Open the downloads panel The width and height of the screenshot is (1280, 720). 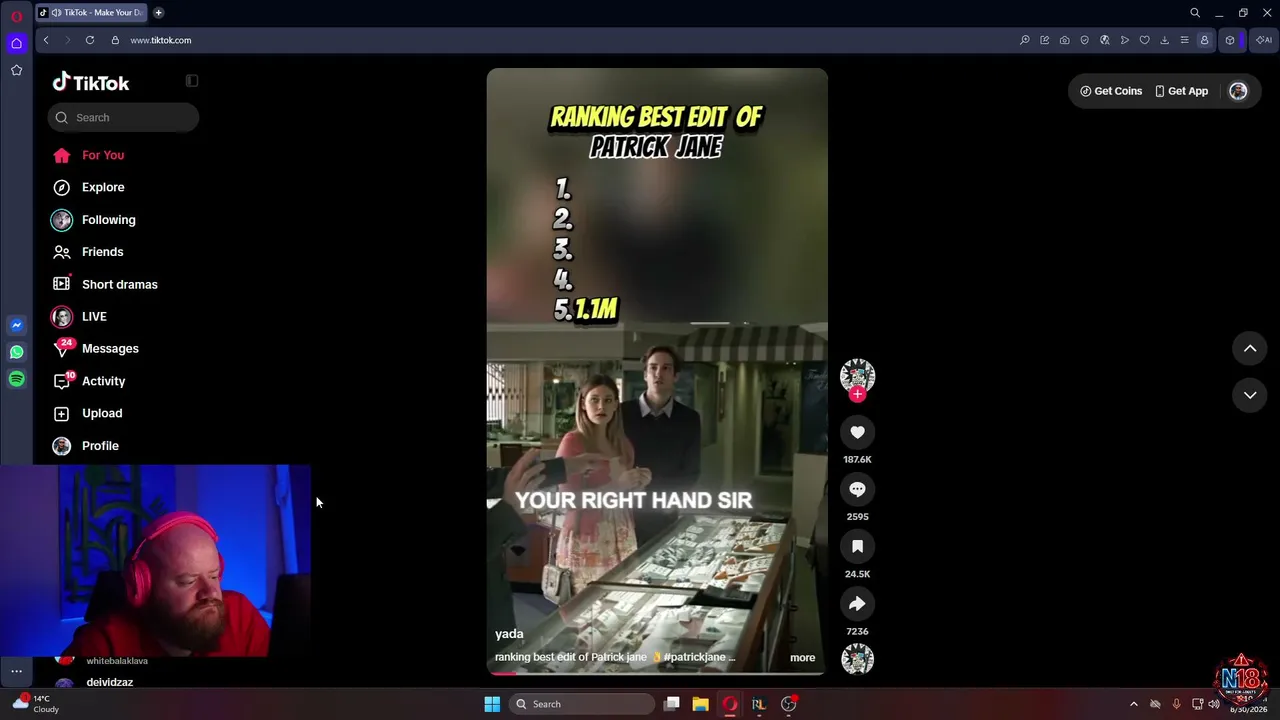pyautogui.click(x=1165, y=40)
